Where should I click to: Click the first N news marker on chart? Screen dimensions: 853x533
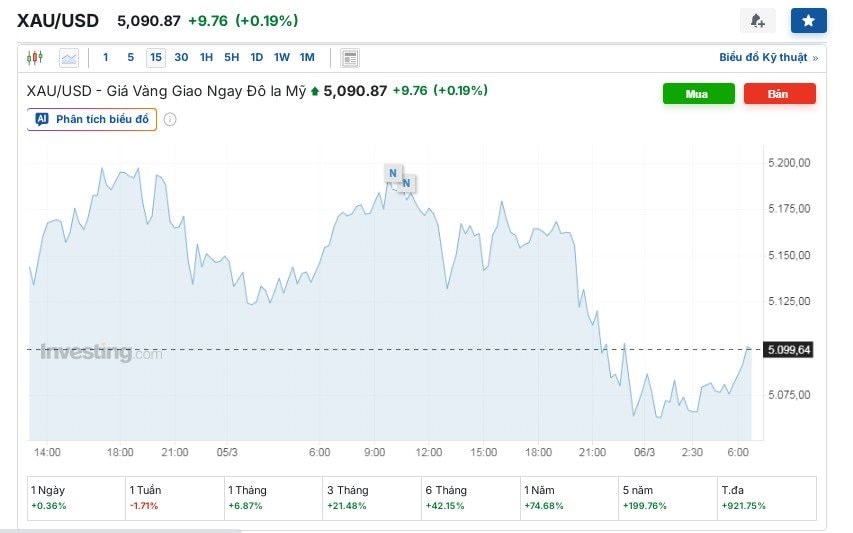[x=393, y=173]
